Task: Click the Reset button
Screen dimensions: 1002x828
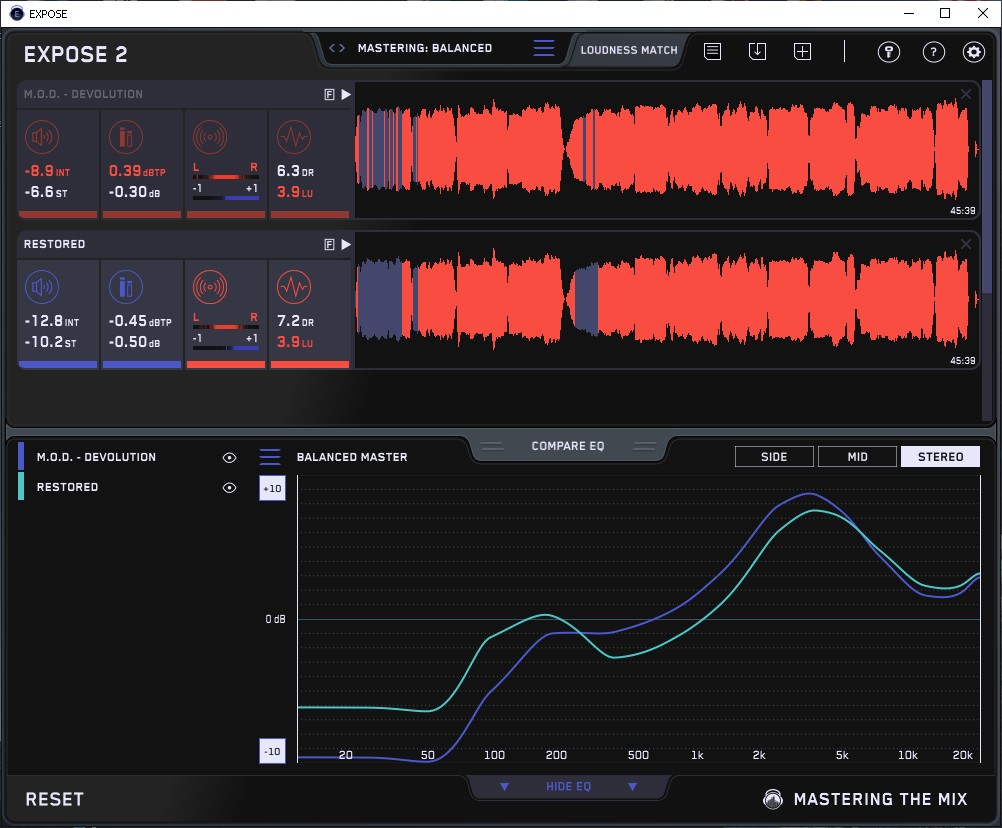Action: point(54,799)
